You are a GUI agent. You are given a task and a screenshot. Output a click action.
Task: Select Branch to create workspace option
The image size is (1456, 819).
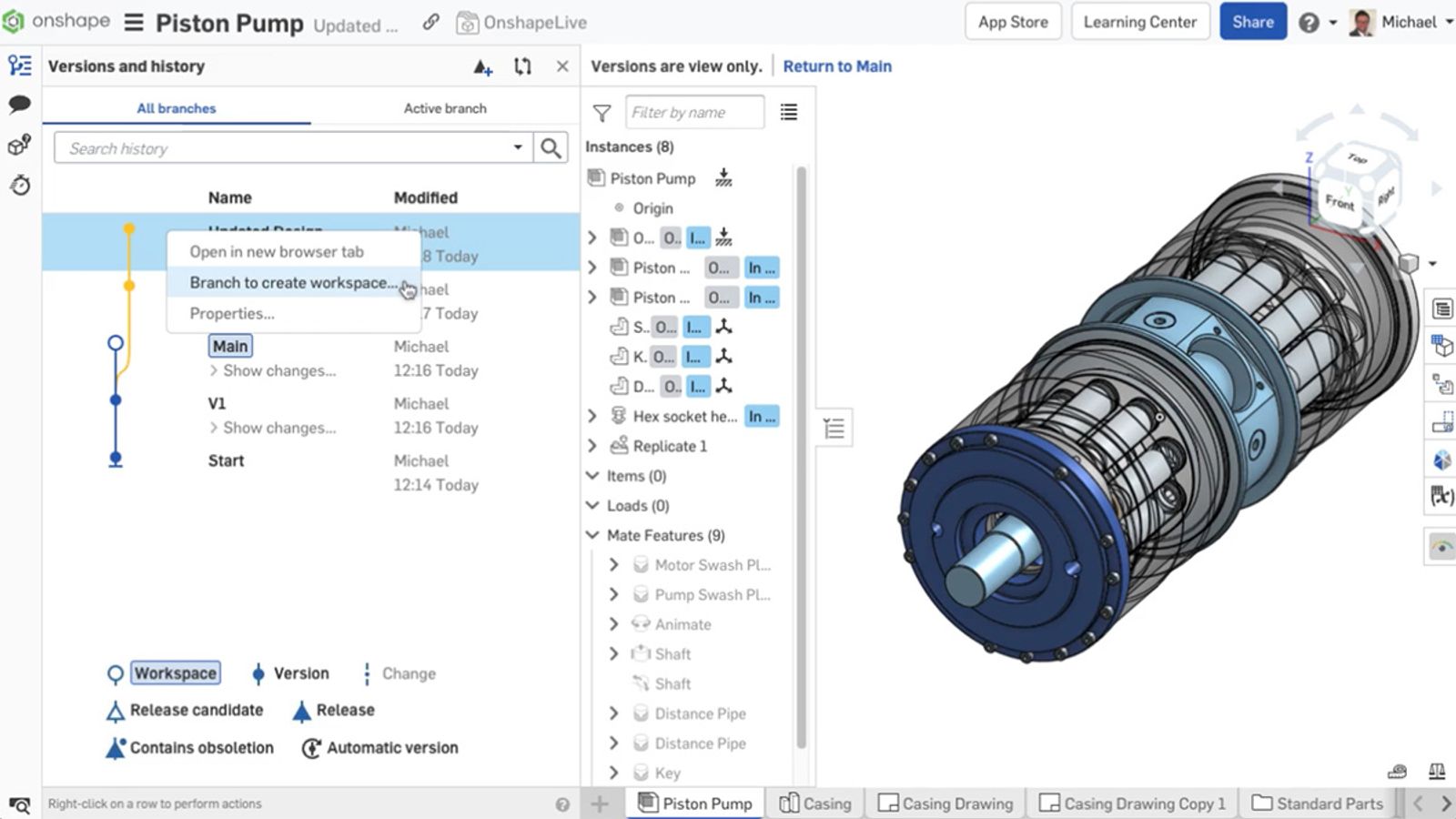coord(293,283)
